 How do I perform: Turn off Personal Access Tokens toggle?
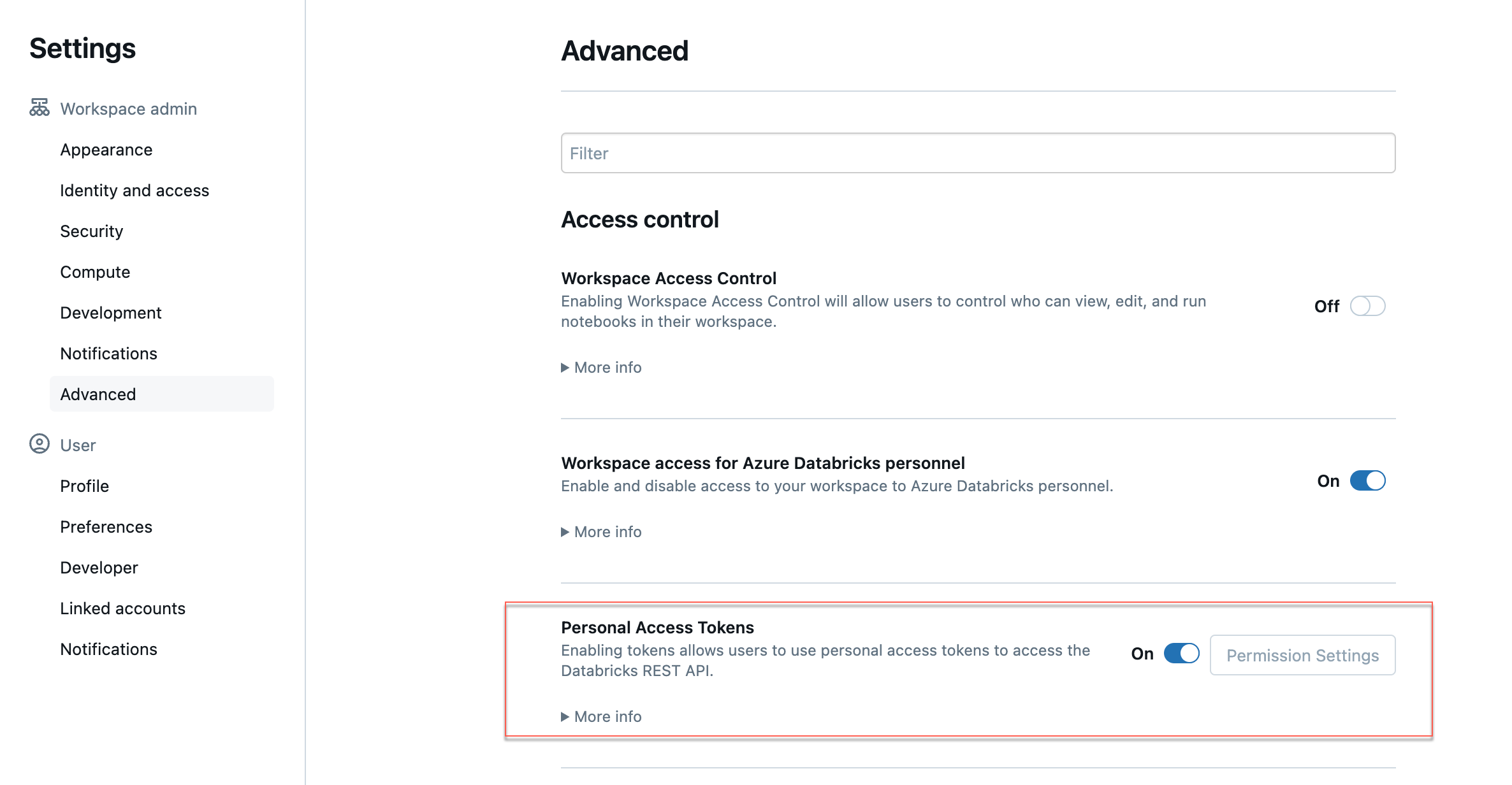pos(1181,653)
